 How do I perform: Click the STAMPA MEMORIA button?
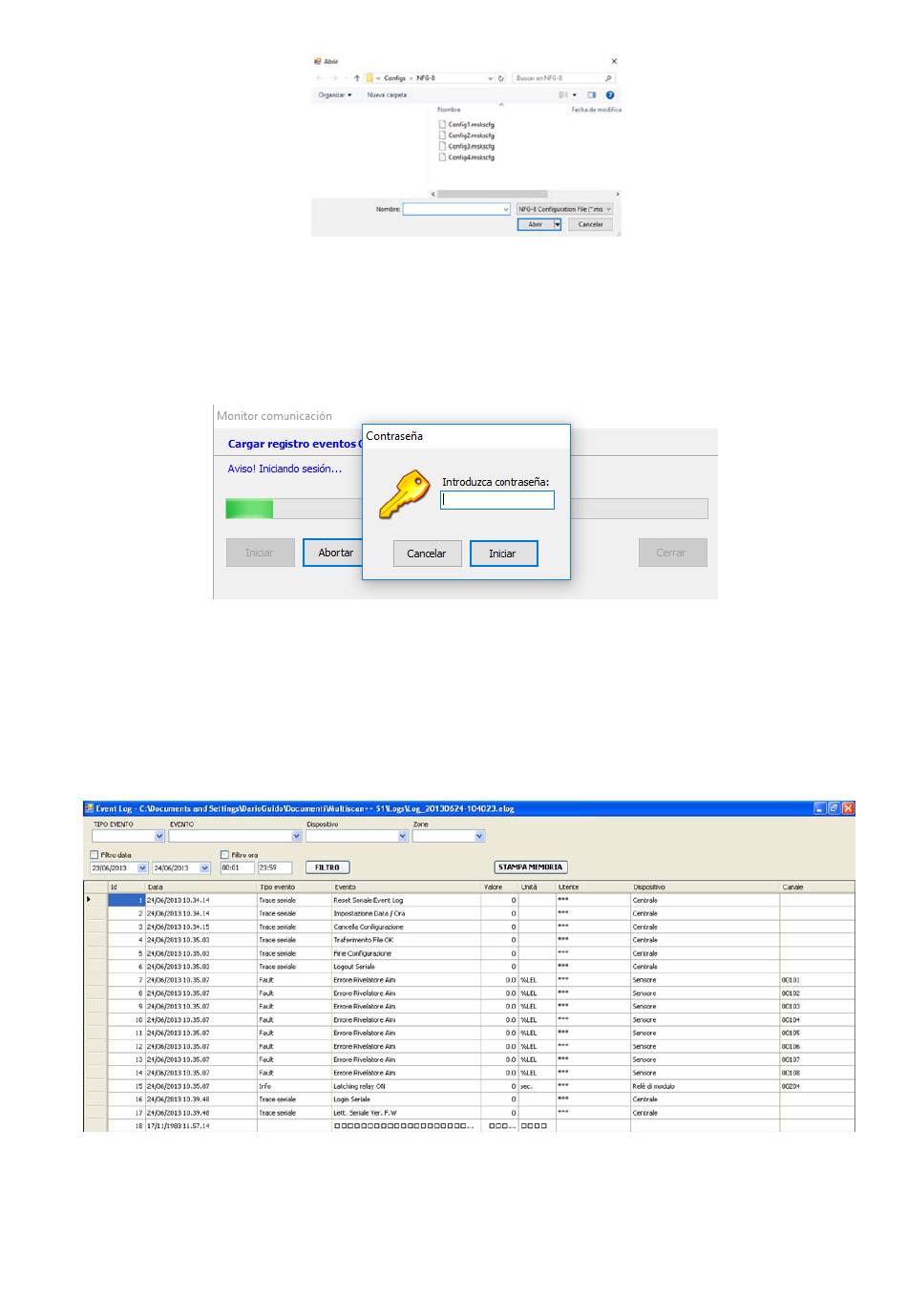coord(531,867)
